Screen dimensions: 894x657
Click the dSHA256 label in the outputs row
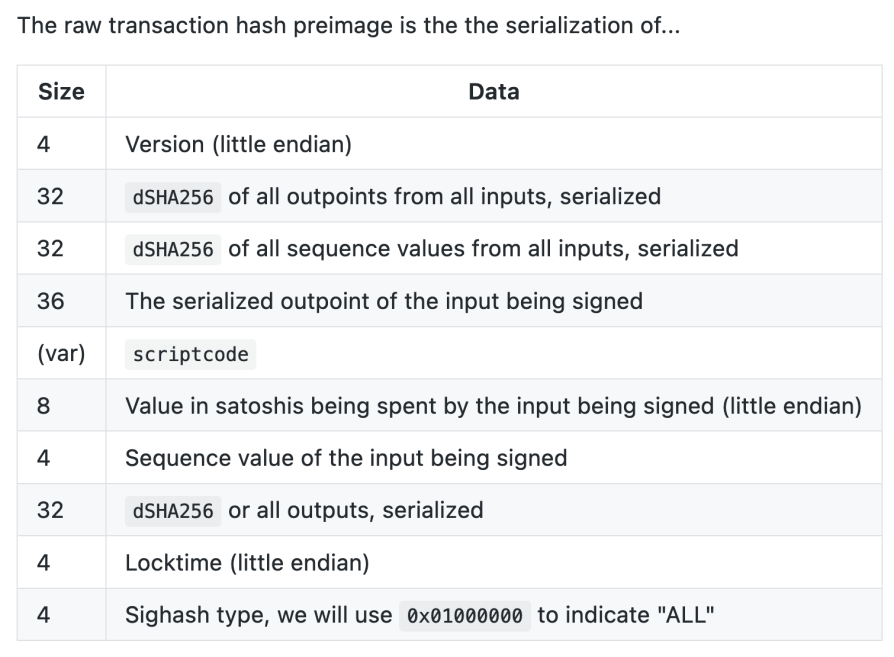(171, 511)
